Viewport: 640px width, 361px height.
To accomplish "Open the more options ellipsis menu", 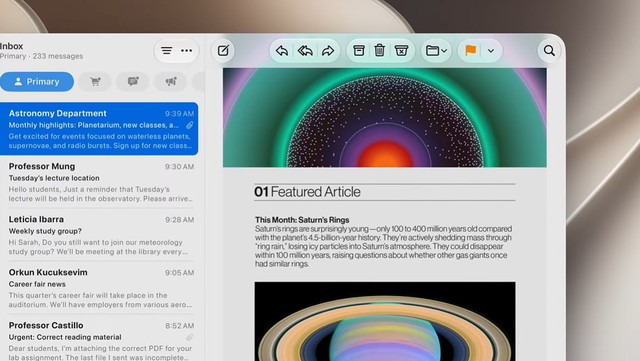I will (x=187, y=51).
